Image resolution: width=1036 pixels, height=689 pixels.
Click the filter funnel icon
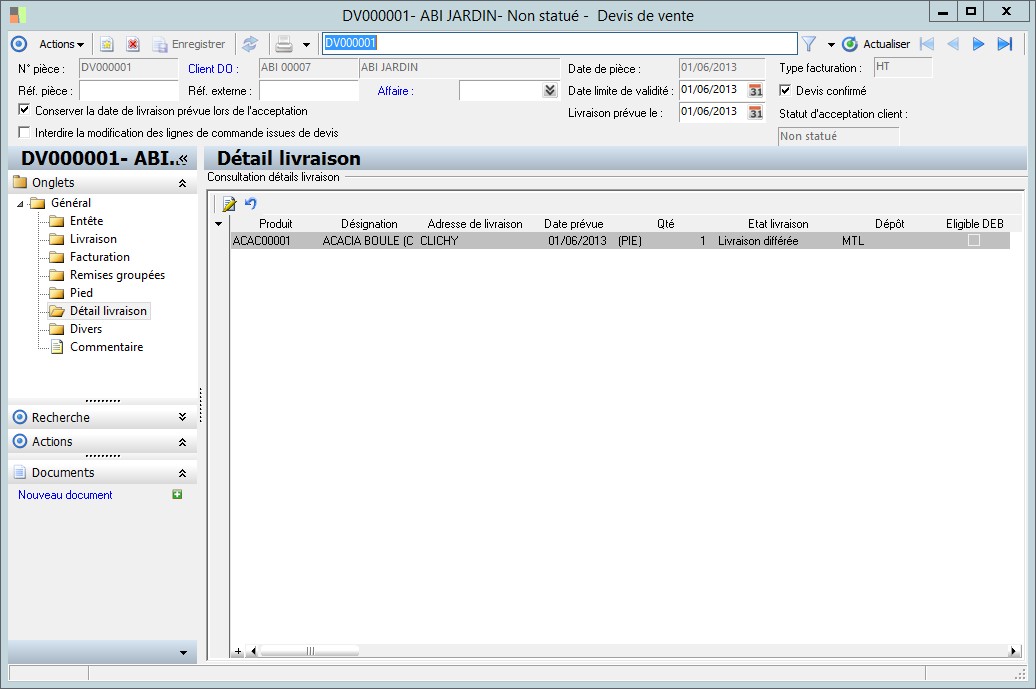[x=810, y=44]
